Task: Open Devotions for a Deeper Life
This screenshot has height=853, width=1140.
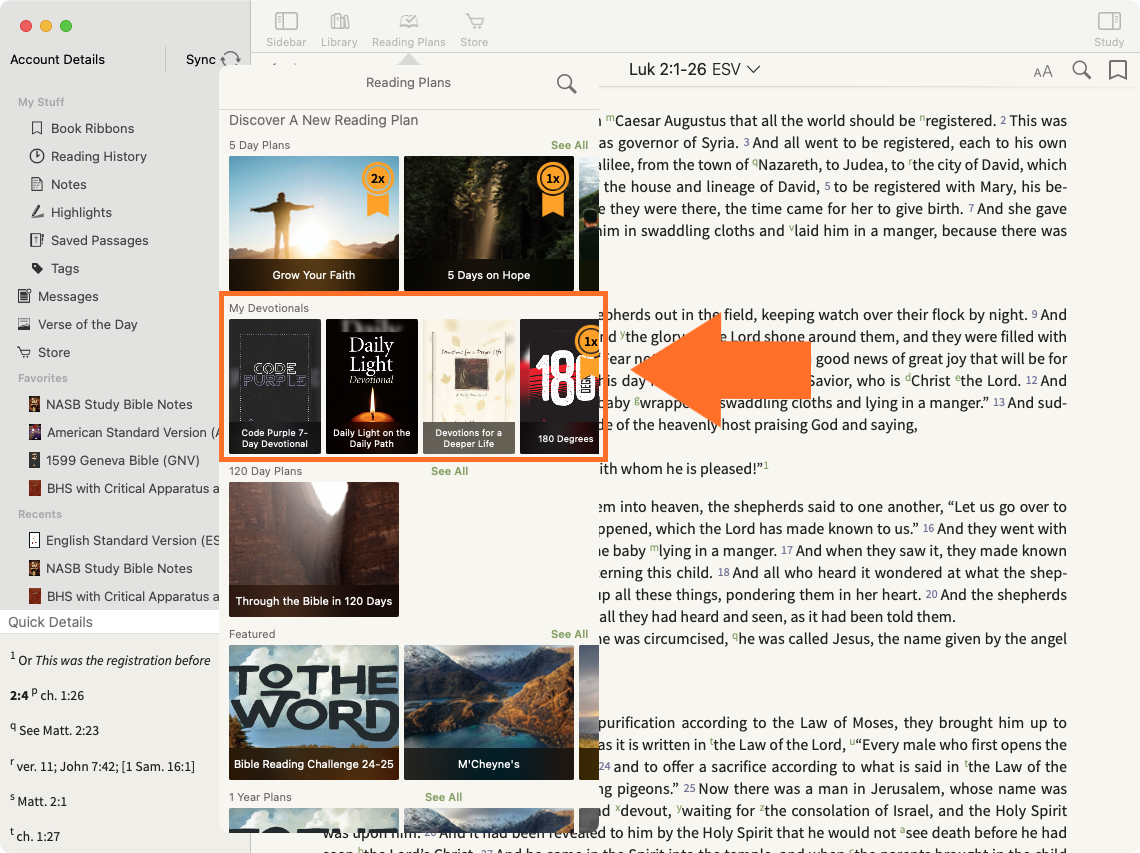Action: pos(469,386)
